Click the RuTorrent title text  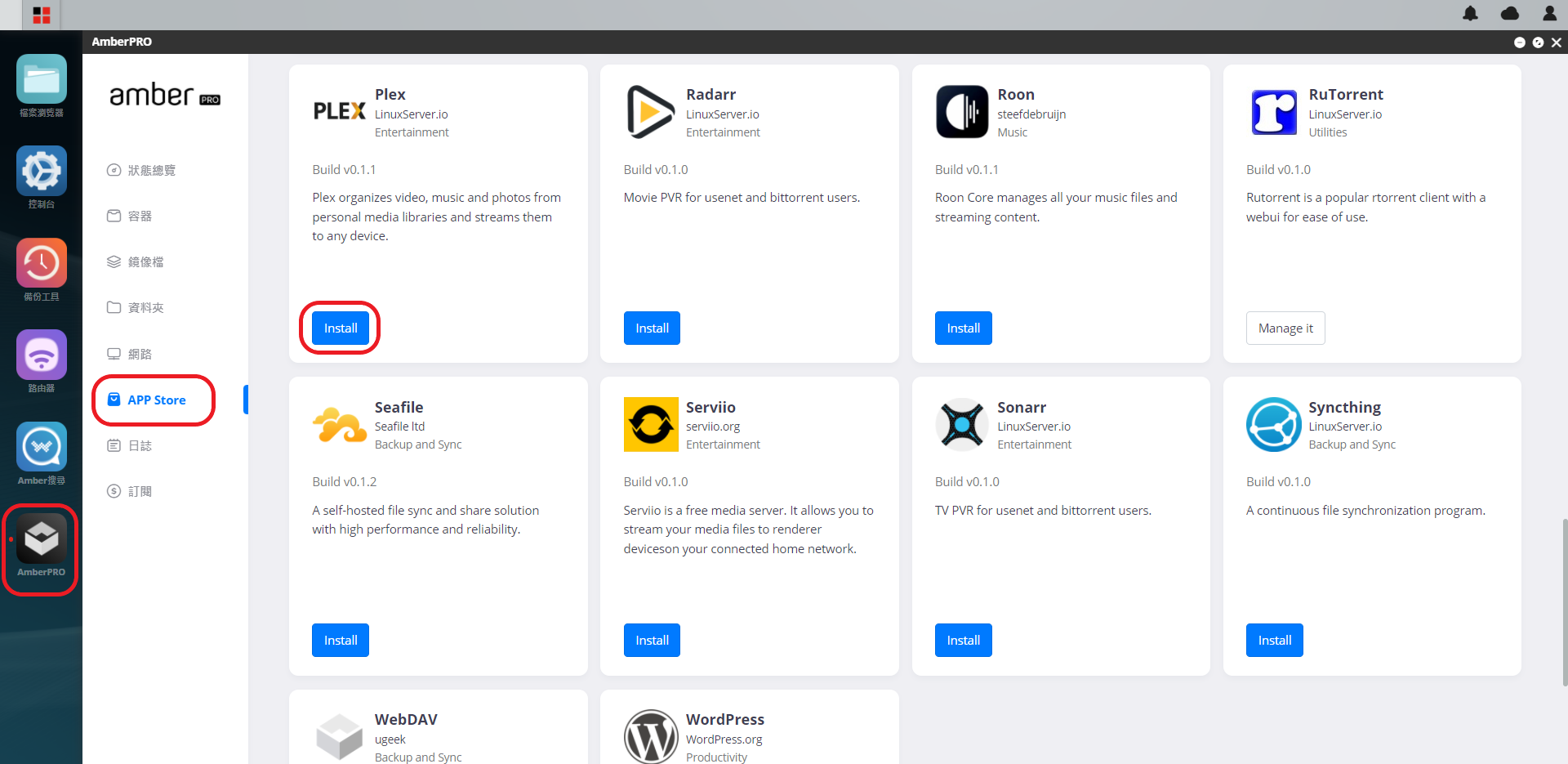click(x=1346, y=94)
